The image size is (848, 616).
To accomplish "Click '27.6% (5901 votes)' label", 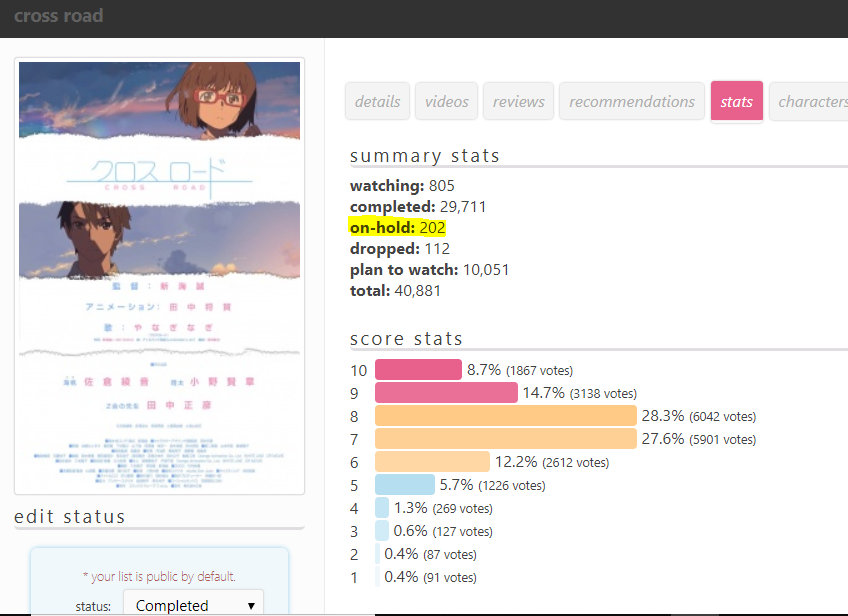I will coord(699,439).
